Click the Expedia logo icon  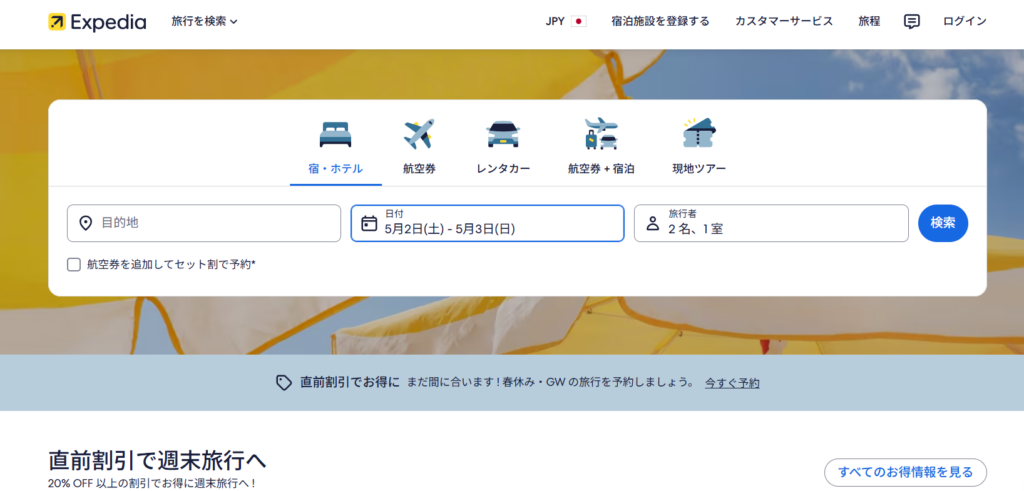(57, 22)
